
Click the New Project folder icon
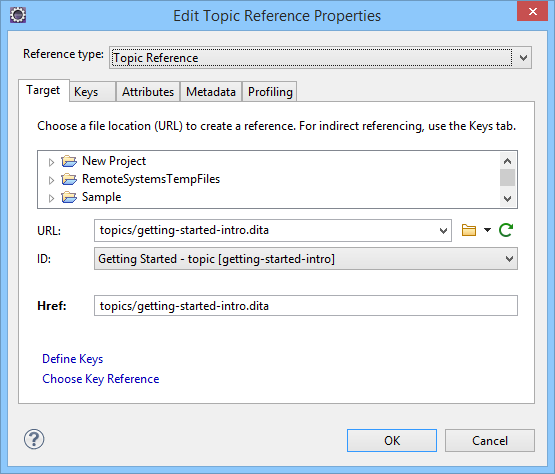pos(69,161)
